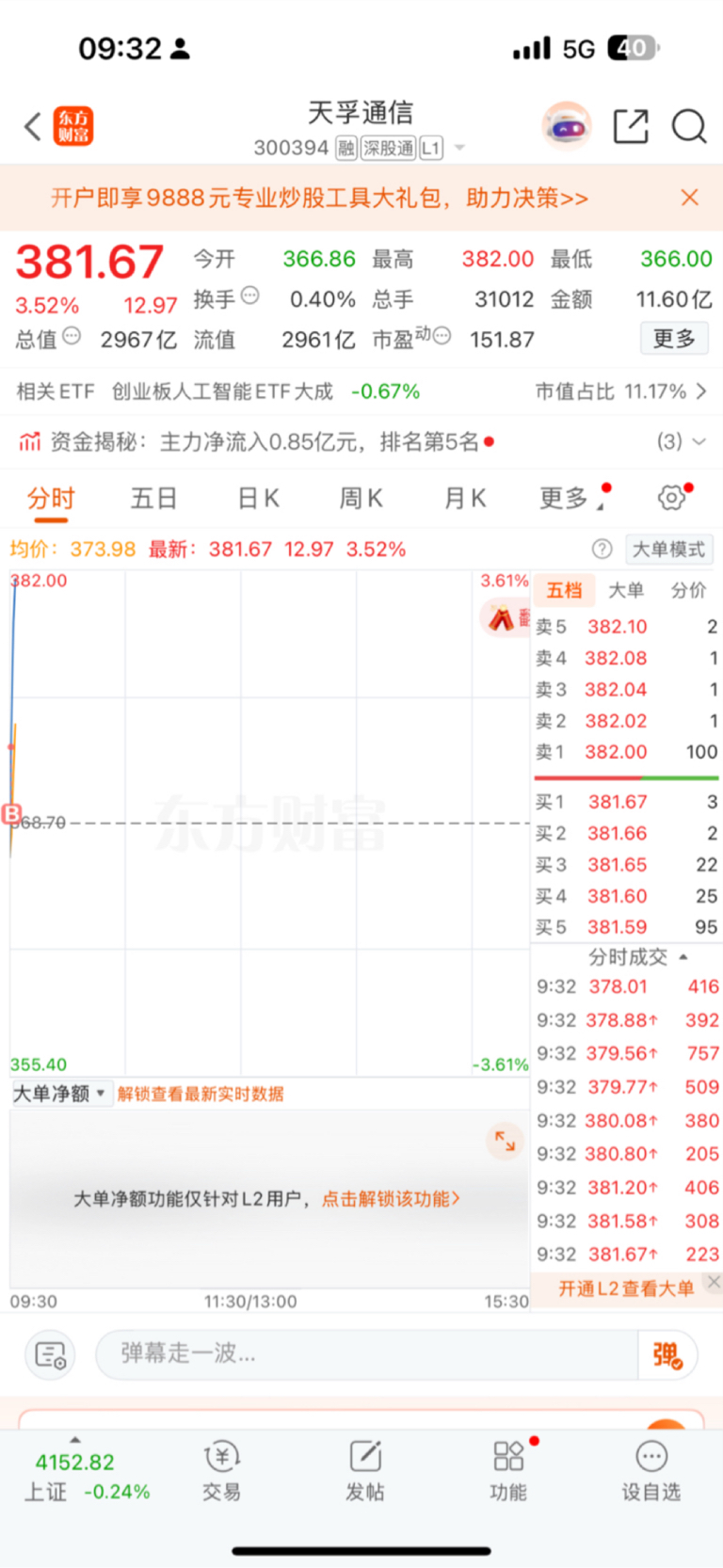Open the 开户即享9888元 promotion link
This screenshot has width=723, height=1568.
coord(319,198)
